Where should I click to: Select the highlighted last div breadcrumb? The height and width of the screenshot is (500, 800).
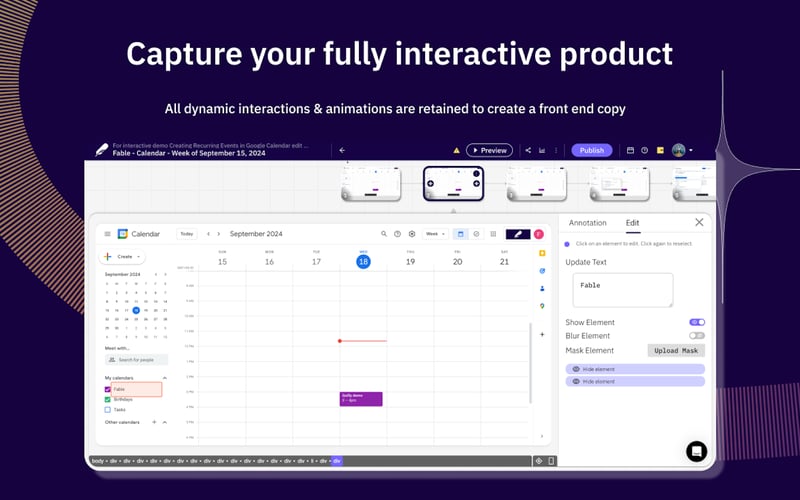pyautogui.click(x=337, y=461)
